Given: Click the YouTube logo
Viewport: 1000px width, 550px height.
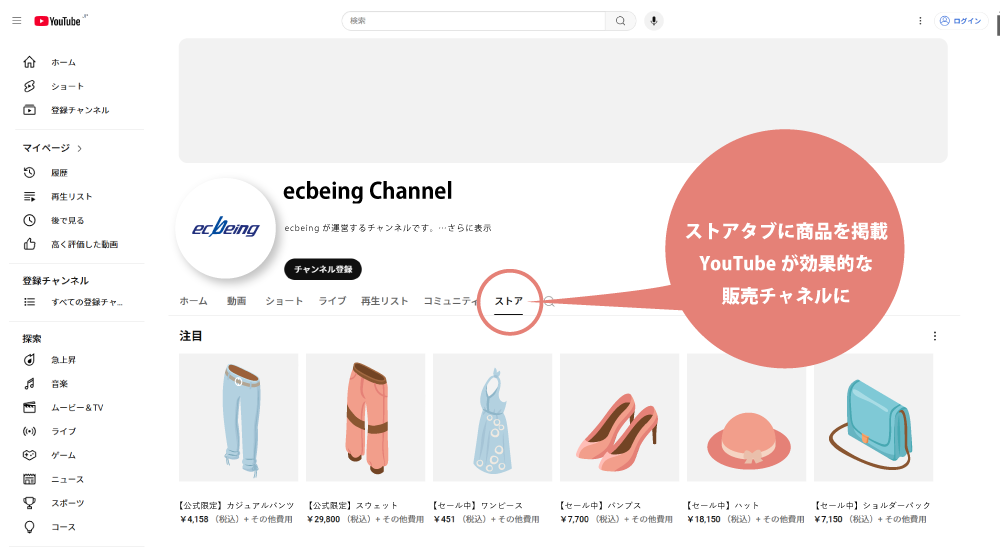Looking at the screenshot, I should [60, 20].
